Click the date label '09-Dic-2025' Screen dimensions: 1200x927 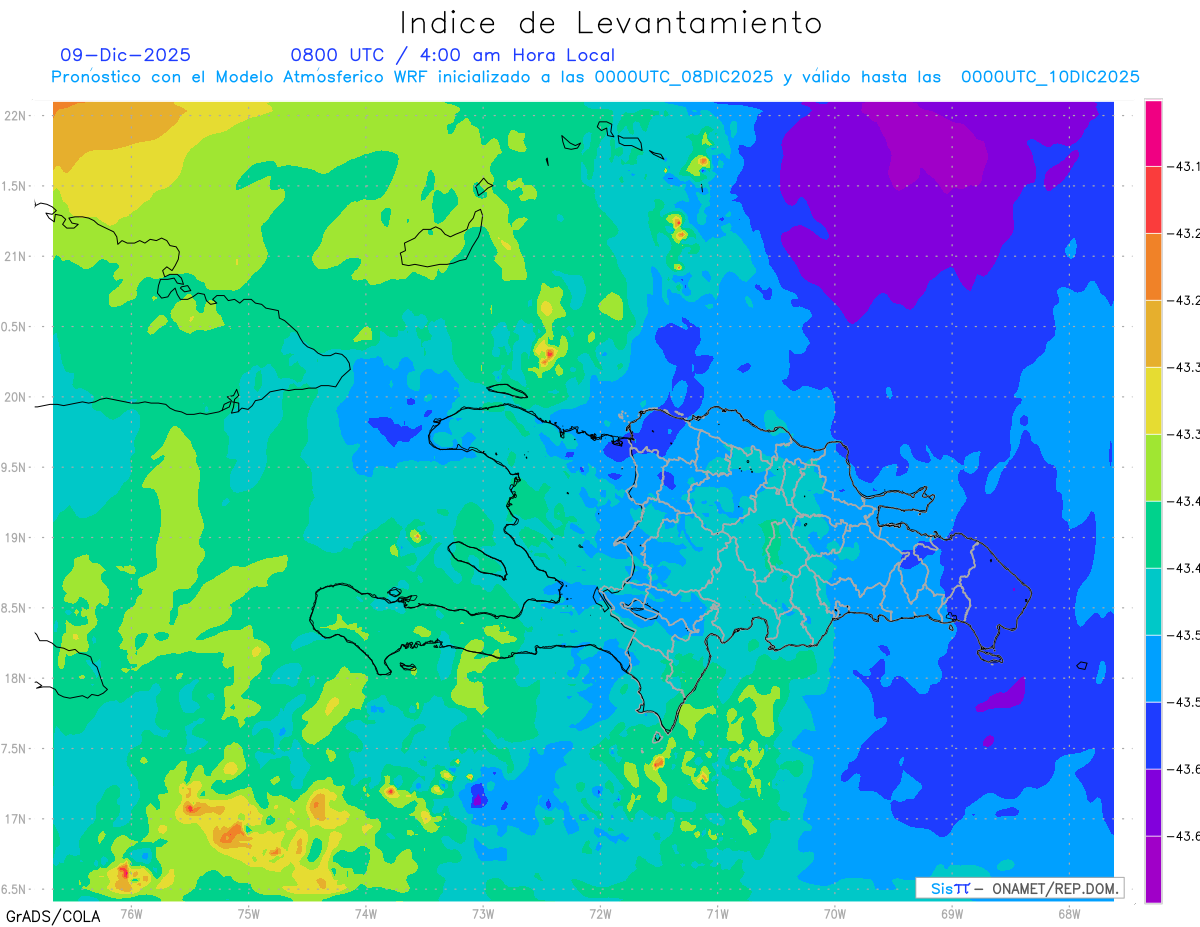(x=125, y=55)
